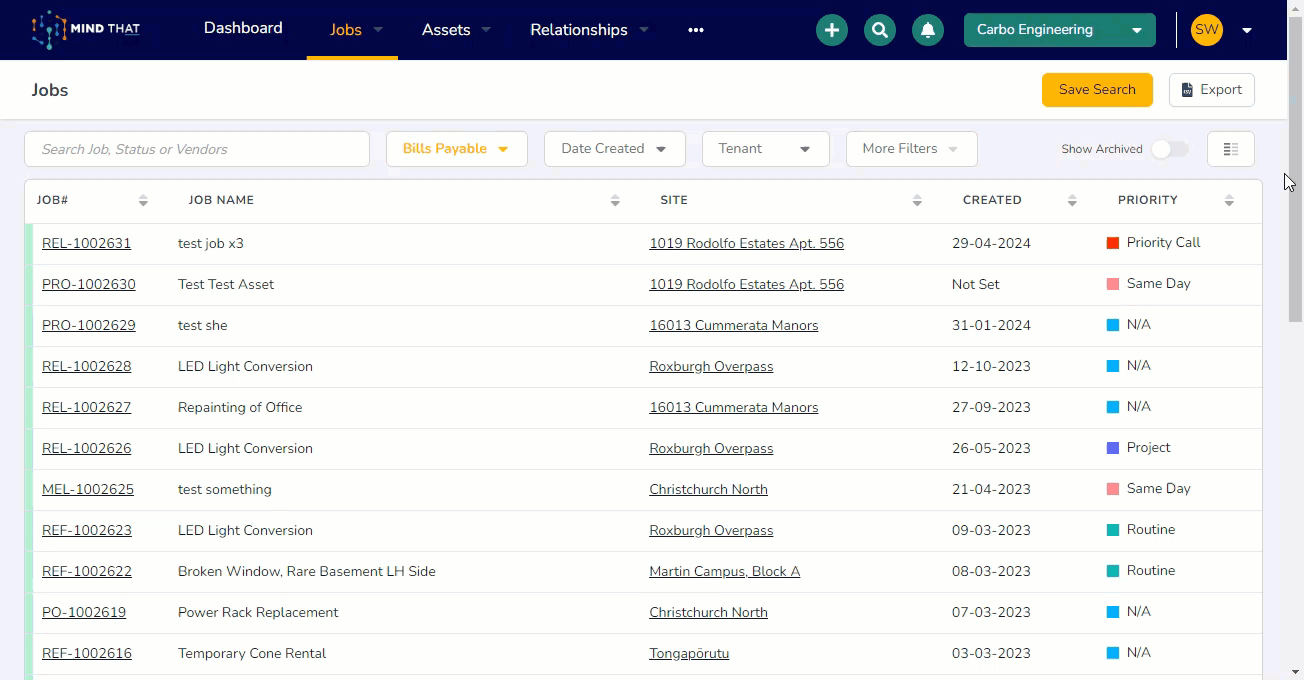The width and height of the screenshot is (1304, 680).
Task: Open the Carbo Engineering organization dropdown
Action: coord(1059,30)
